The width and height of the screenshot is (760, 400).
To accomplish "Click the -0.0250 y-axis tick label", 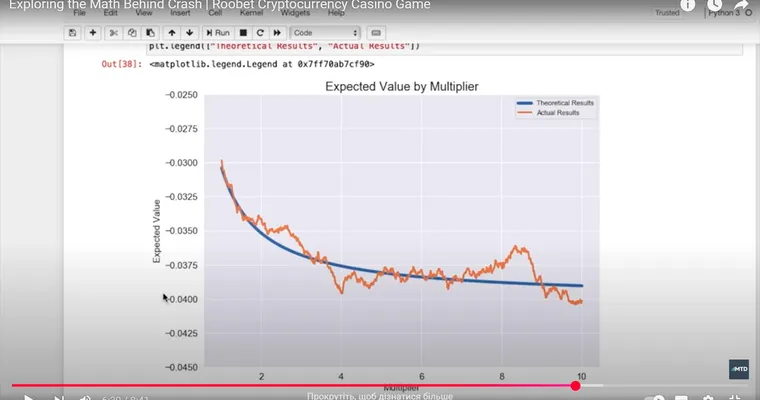I will 181,95.
